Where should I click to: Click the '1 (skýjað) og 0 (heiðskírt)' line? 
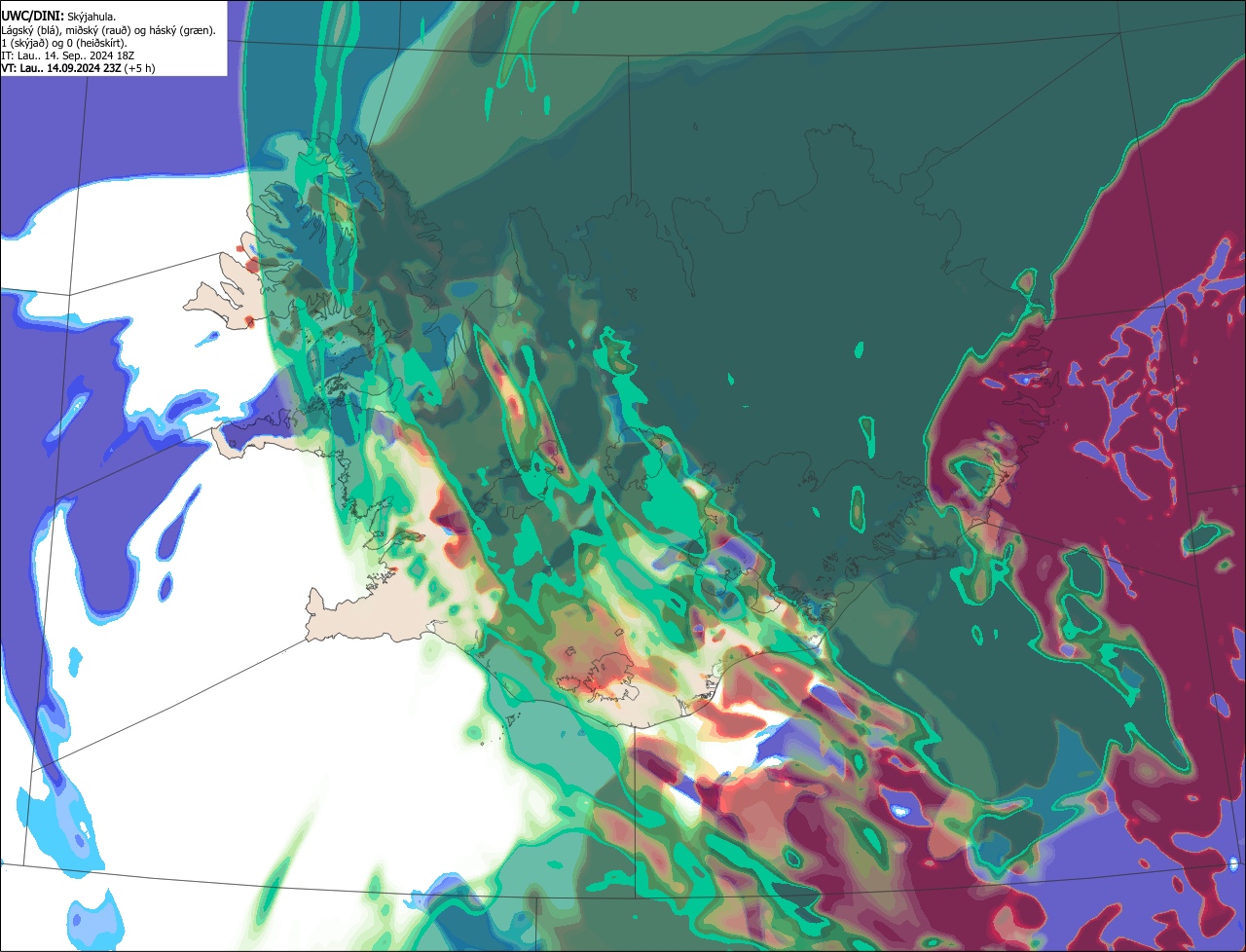click(64, 43)
